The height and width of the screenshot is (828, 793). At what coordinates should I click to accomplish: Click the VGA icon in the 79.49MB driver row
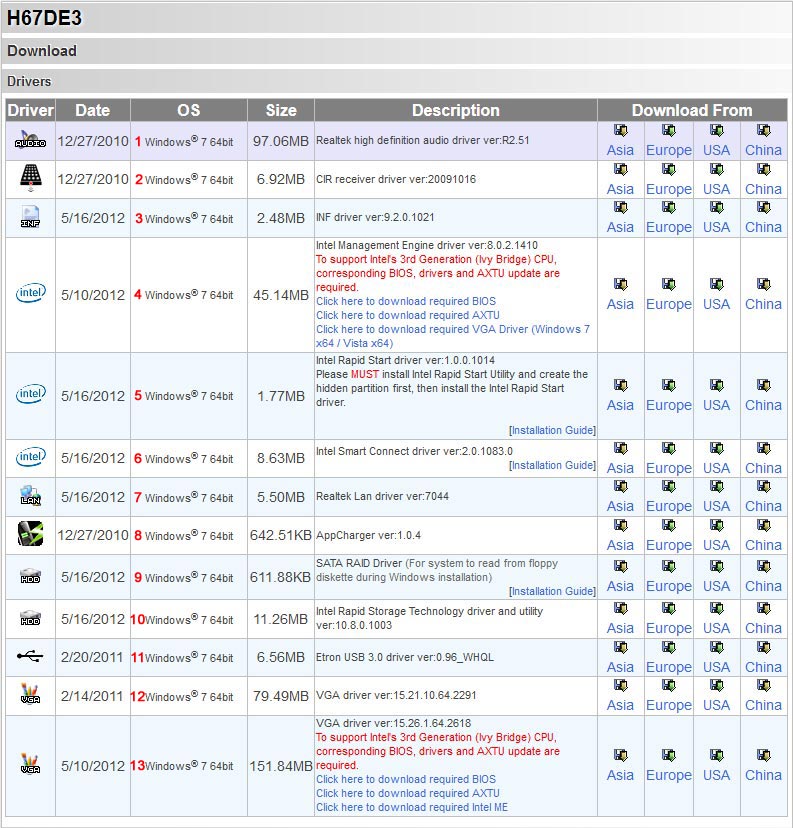coord(30,694)
